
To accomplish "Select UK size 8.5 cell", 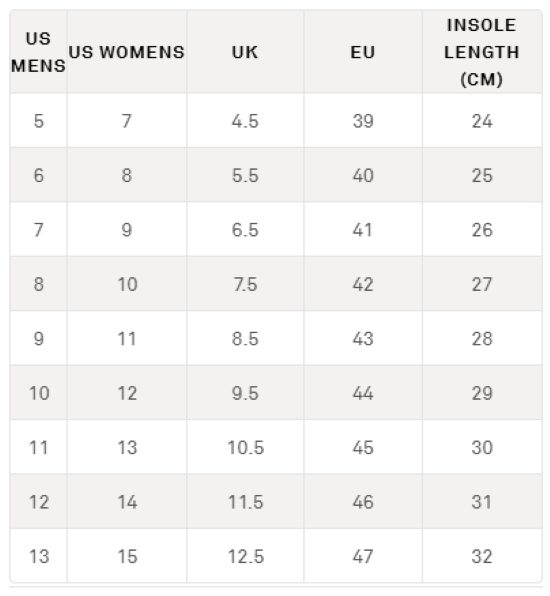I will click(x=245, y=338).
